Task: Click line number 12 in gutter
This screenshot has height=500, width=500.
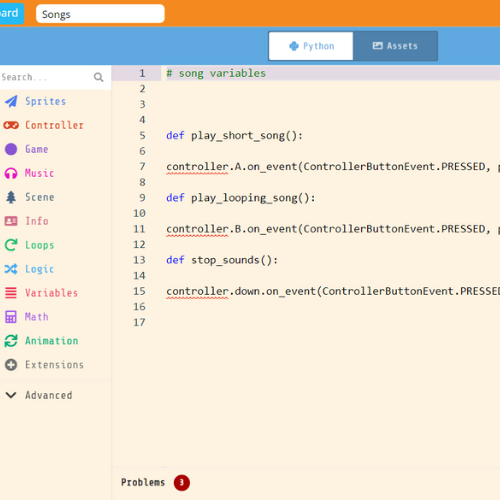Action: tap(139, 245)
